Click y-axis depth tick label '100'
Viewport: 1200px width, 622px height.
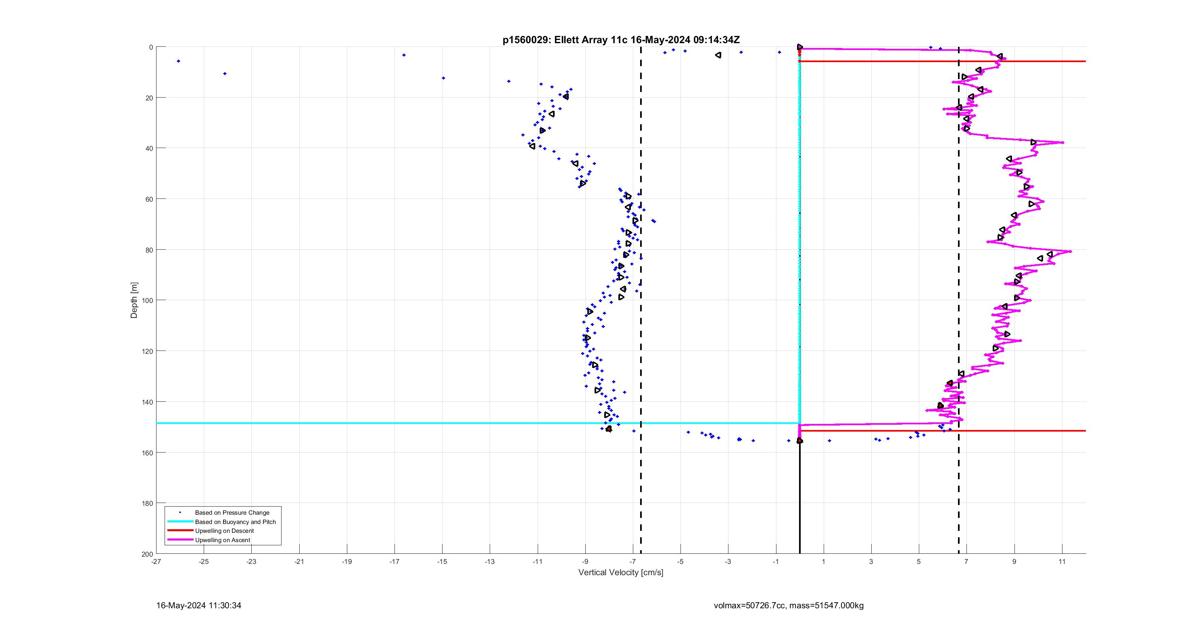pyautogui.click(x=146, y=300)
